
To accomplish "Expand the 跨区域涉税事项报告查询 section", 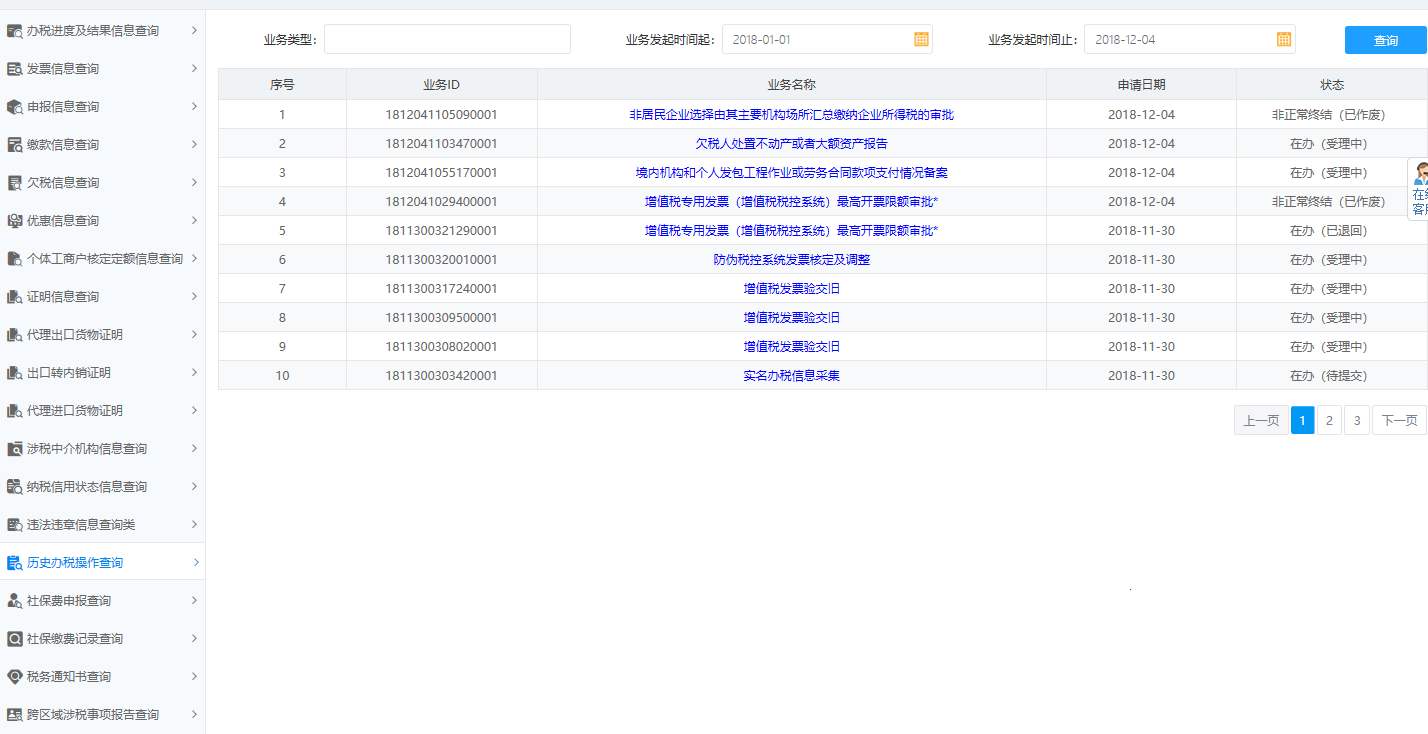I will pyautogui.click(x=100, y=714).
